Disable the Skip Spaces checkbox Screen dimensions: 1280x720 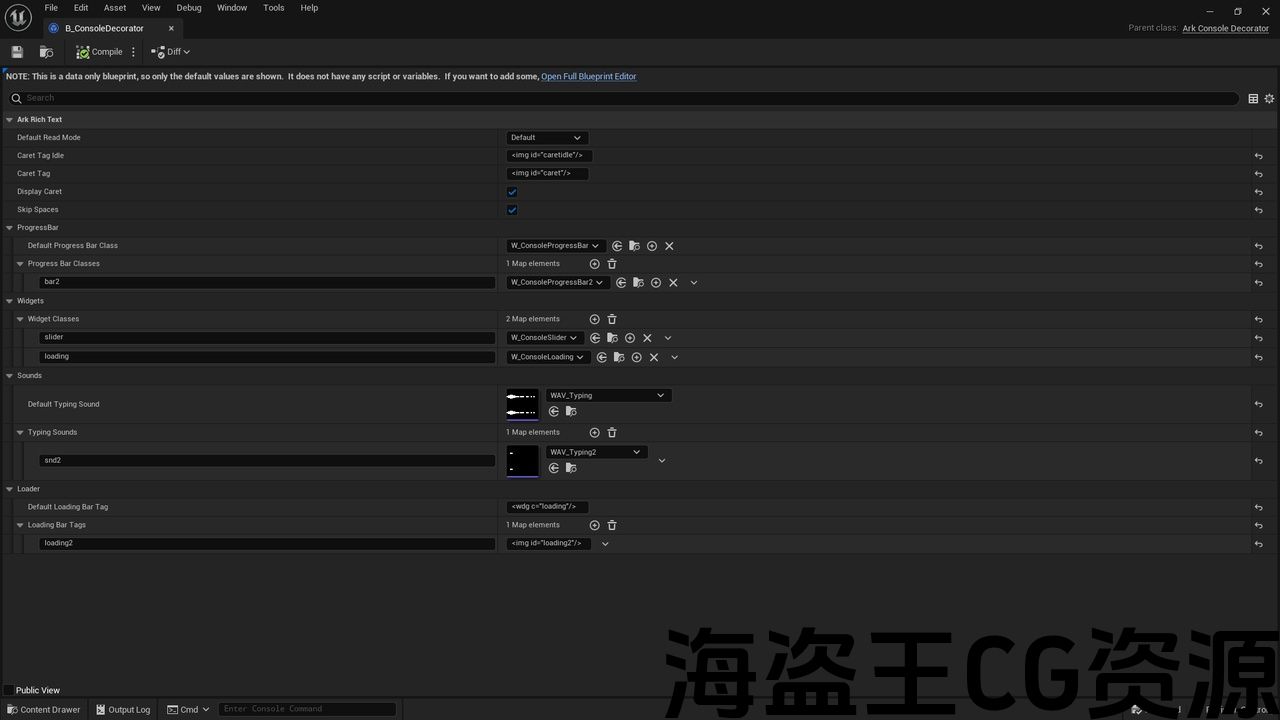(x=512, y=210)
